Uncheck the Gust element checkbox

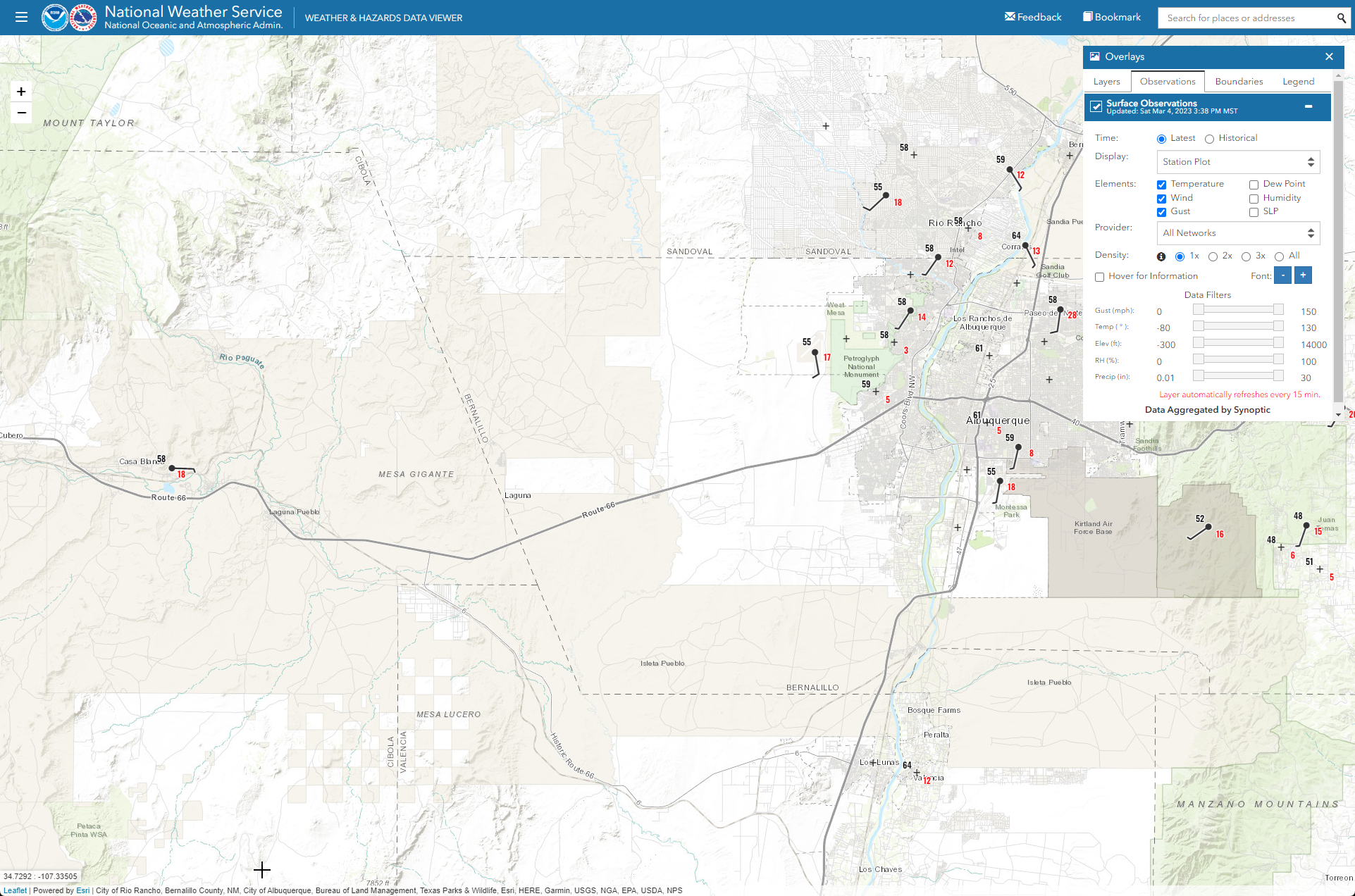(x=1161, y=212)
